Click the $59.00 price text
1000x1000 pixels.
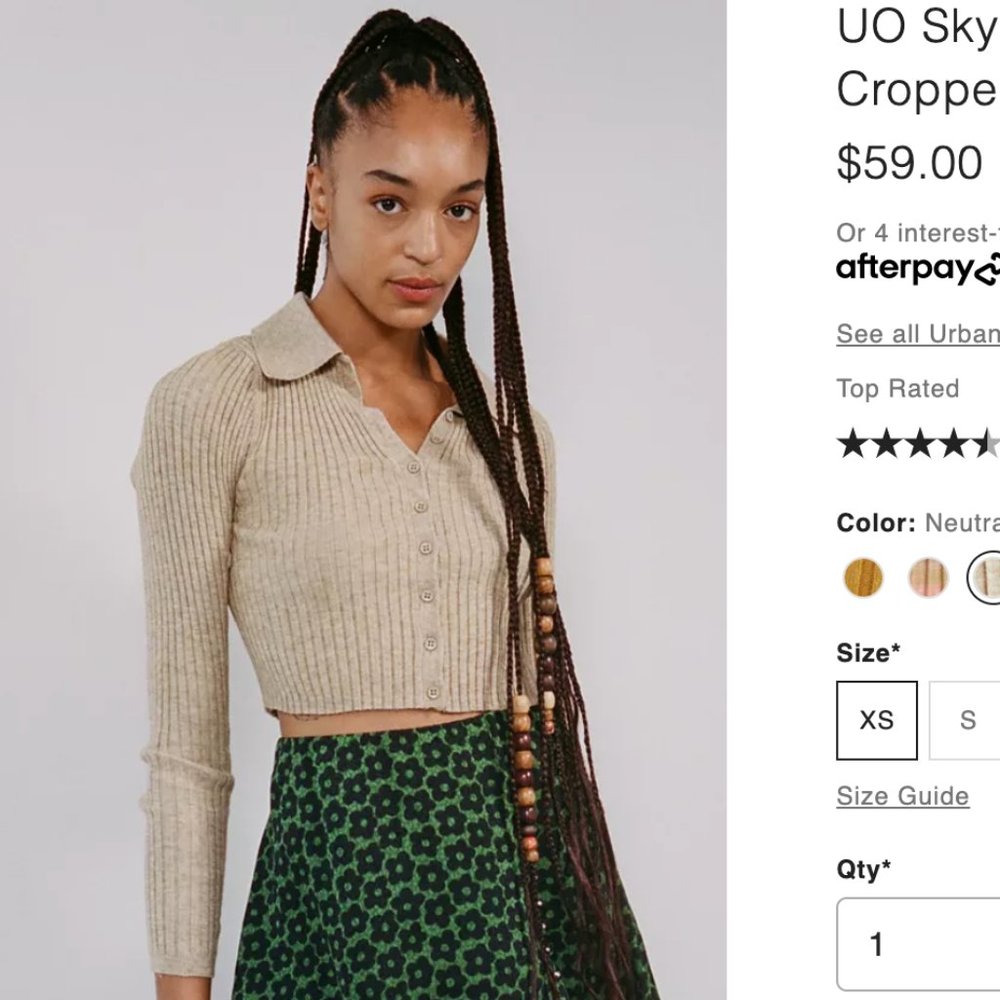coord(908,160)
